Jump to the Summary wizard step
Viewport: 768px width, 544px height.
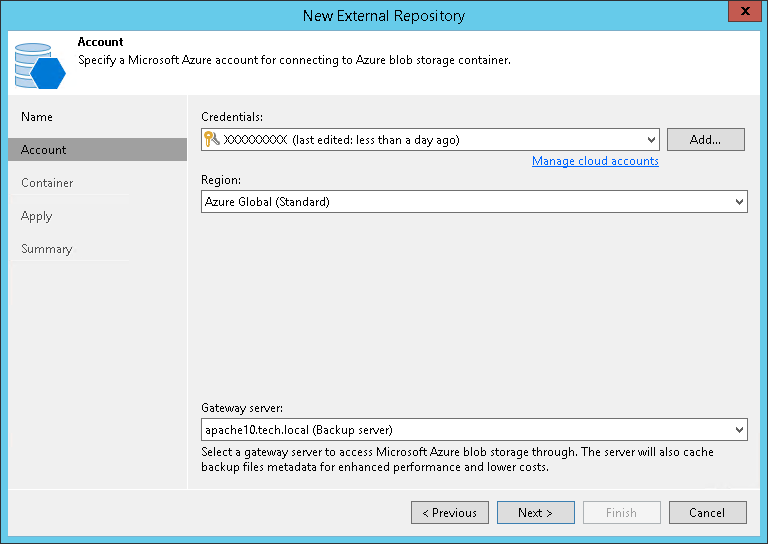click(x=47, y=249)
